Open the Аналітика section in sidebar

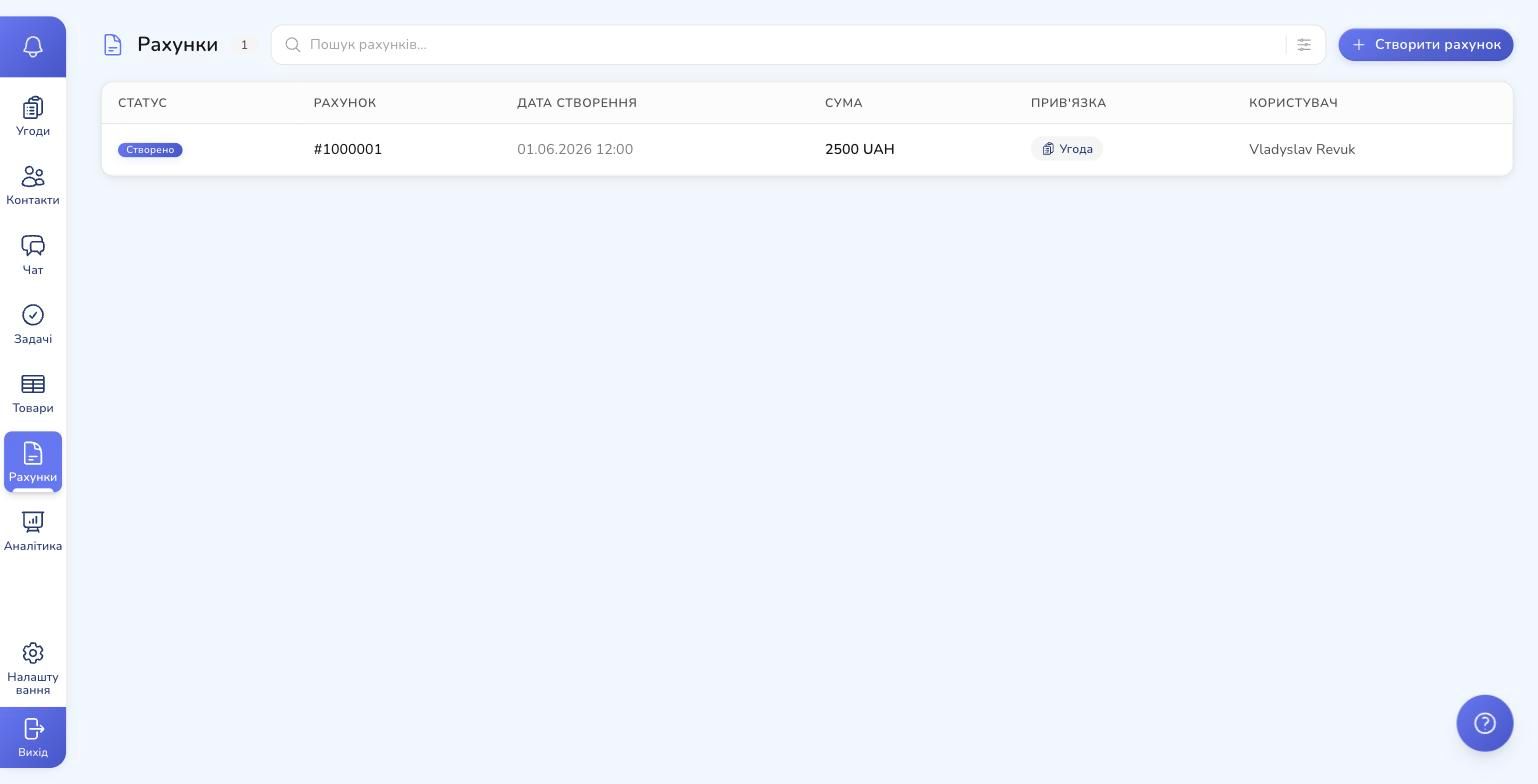[x=33, y=531]
